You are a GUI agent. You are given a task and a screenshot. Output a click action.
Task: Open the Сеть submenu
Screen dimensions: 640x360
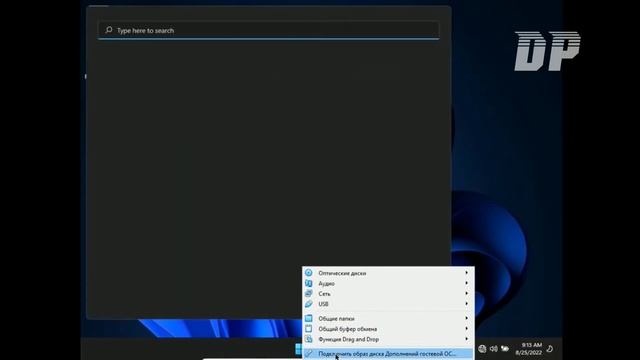click(388, 293)
